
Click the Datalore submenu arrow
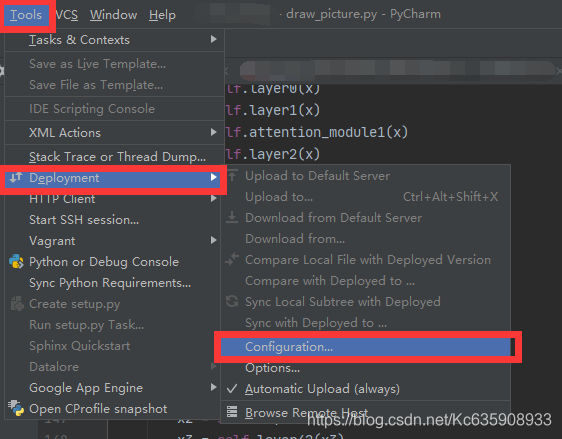click(x=214, y=366)
